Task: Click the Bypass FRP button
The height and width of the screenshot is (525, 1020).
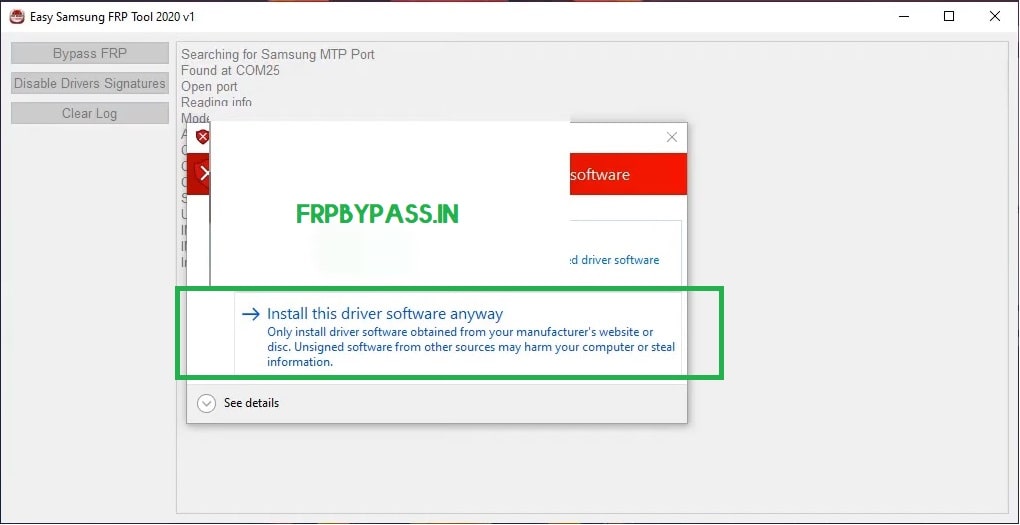Action: pyautogui.click(x=90, y=53)
